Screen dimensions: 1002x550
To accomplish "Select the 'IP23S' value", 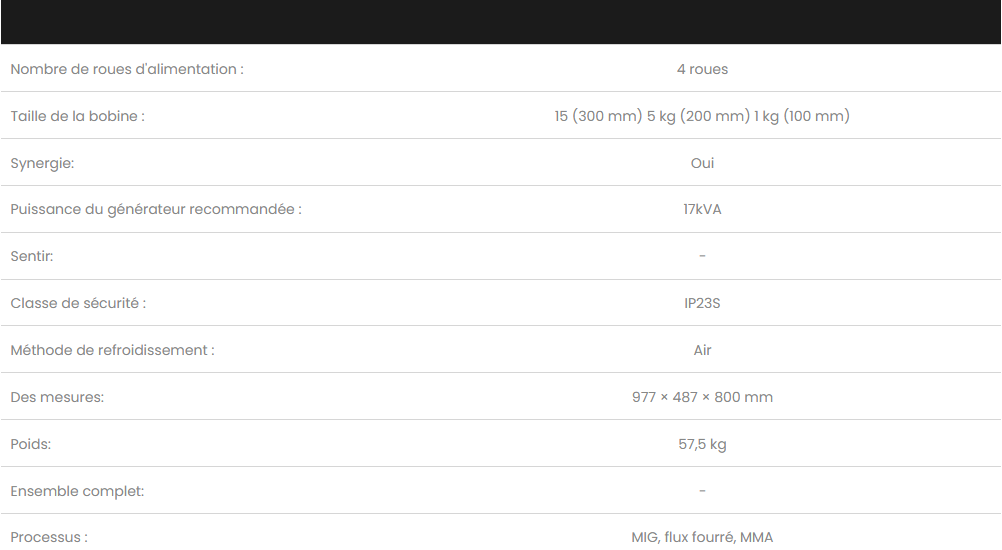I will click(x=702, y=303).
